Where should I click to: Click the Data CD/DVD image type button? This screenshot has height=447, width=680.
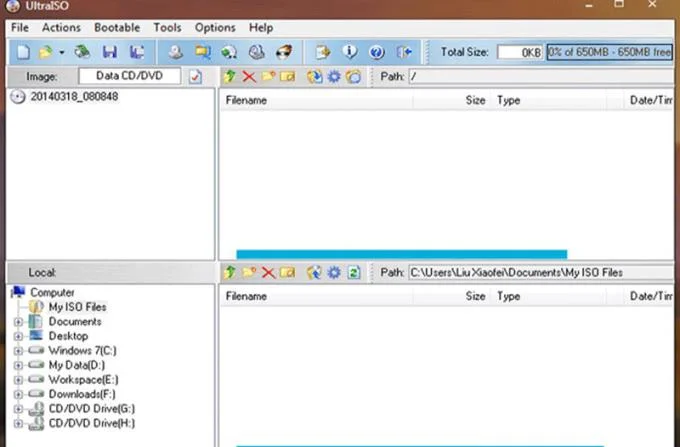[x=129, y=76]
